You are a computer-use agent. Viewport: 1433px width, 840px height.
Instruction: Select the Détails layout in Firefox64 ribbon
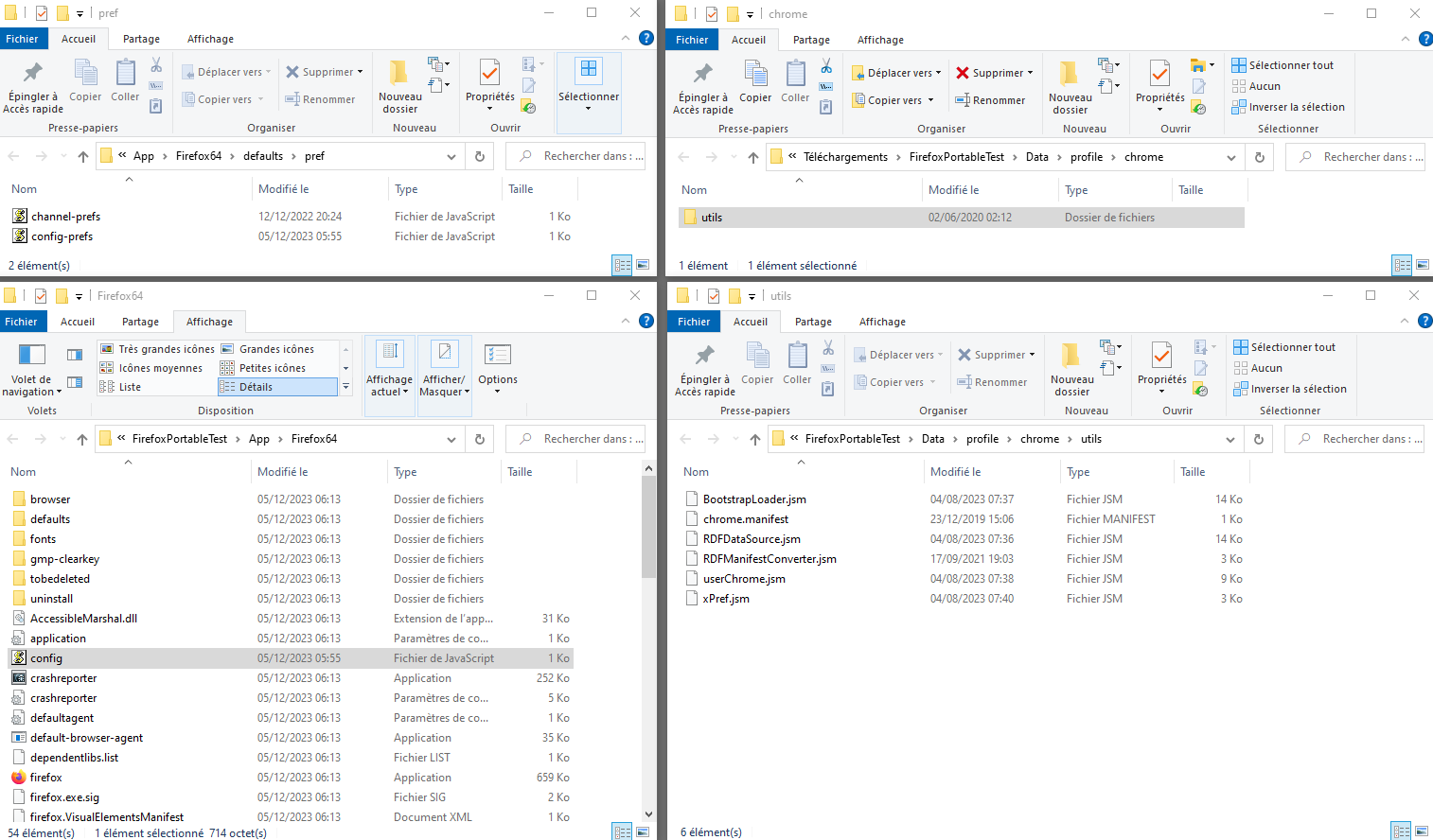pos(277,387)
